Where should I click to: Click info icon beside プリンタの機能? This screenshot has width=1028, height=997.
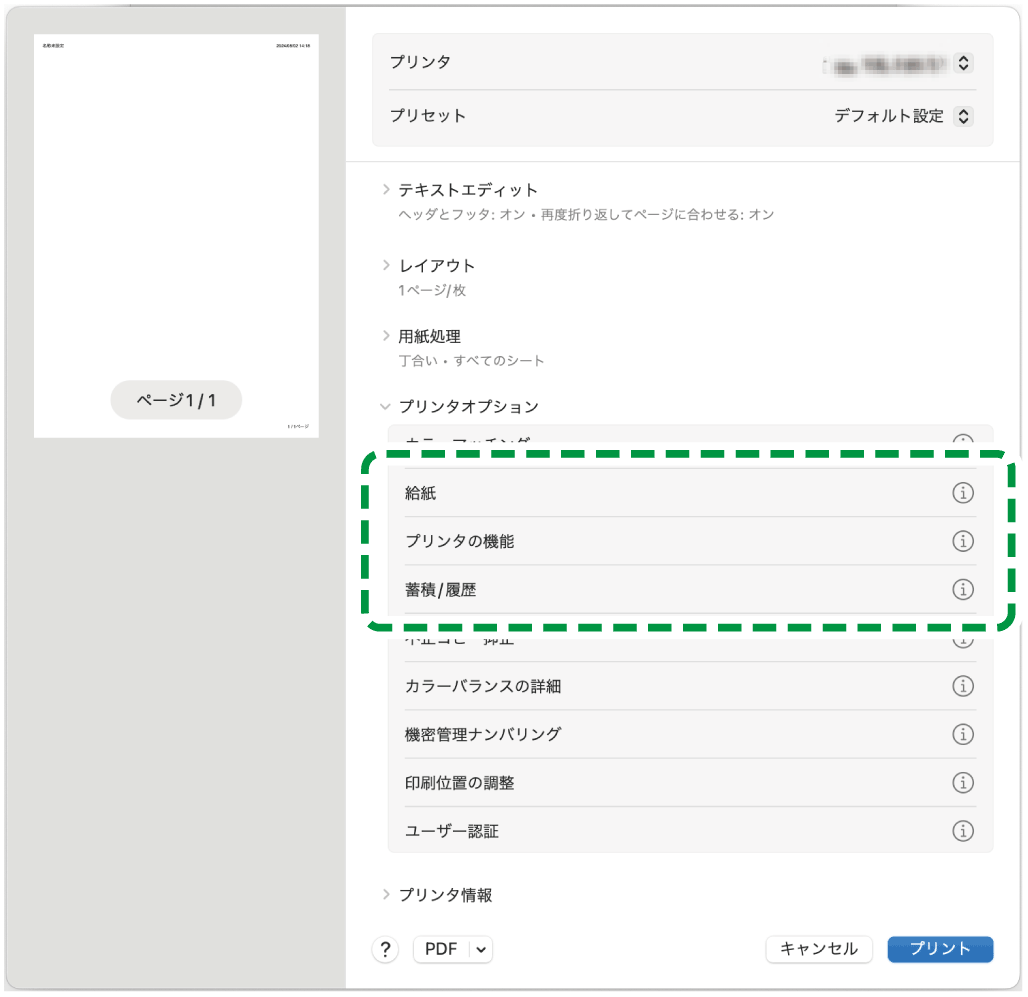(962, 541)
